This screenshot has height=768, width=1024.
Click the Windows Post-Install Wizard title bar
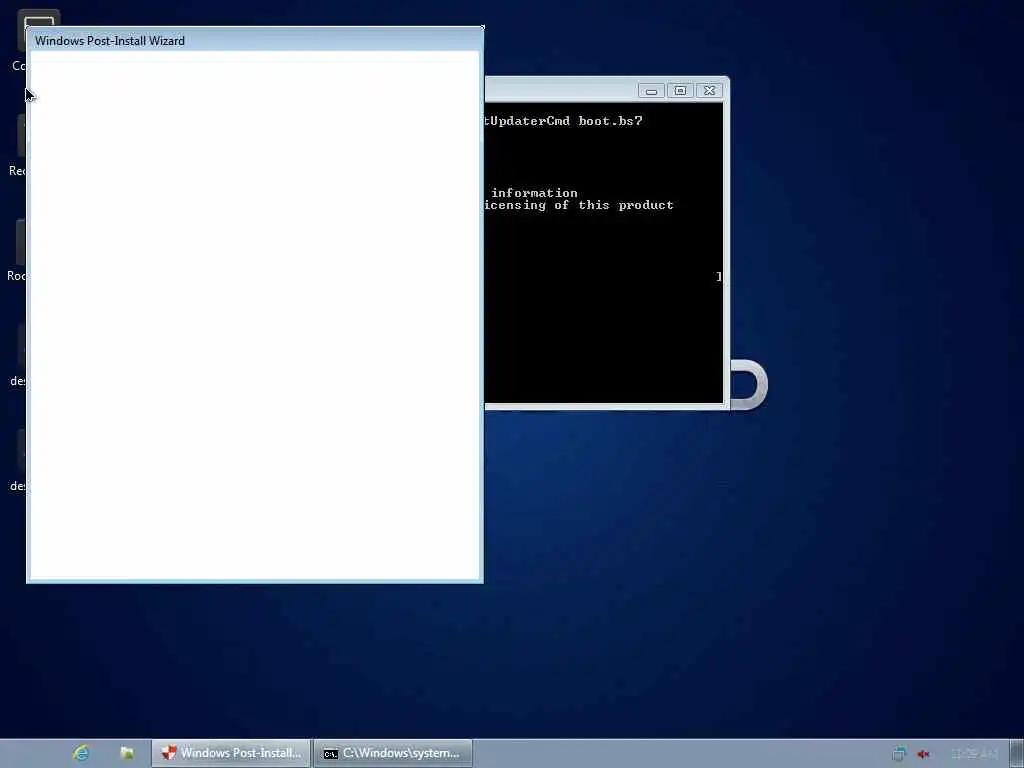255,40
